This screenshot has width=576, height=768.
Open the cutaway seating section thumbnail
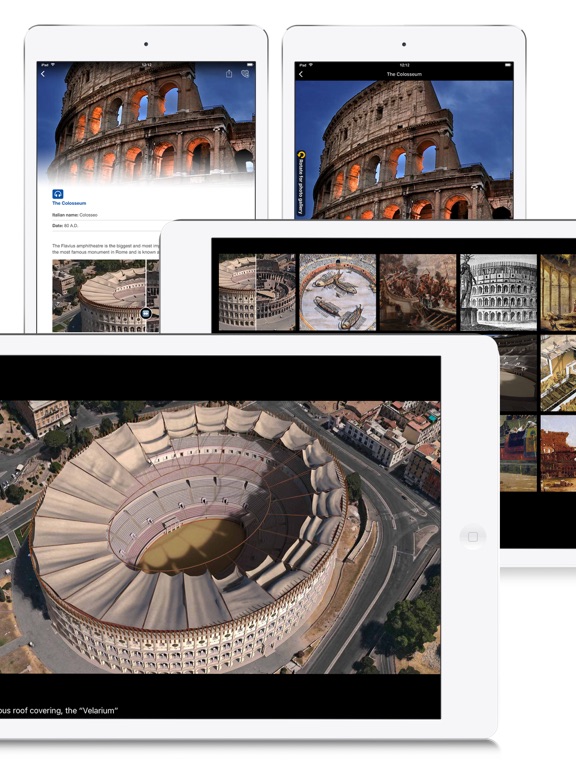(x=558, y=373)
